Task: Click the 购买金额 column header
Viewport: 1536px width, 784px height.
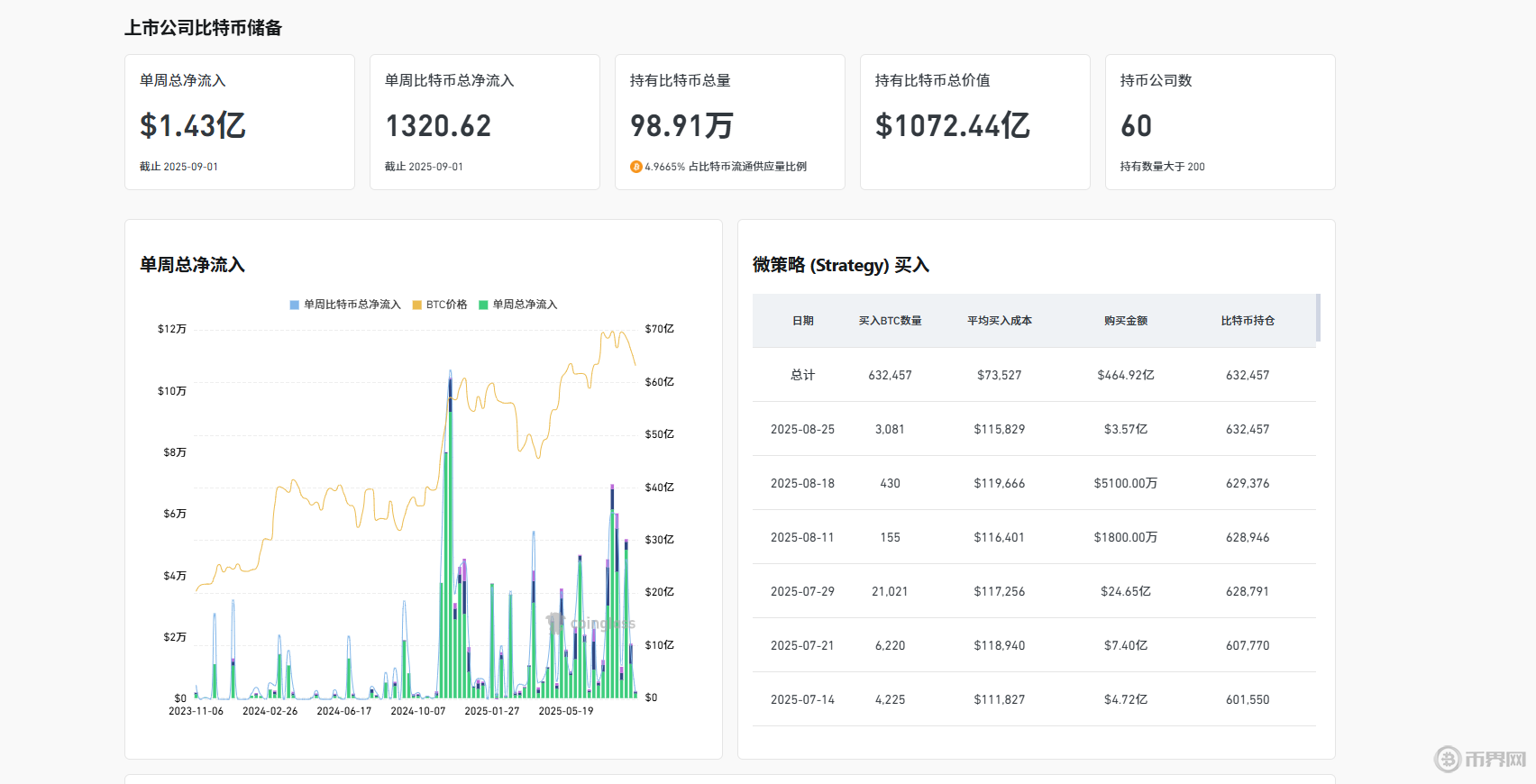Action: click(x=1125, y=321)
